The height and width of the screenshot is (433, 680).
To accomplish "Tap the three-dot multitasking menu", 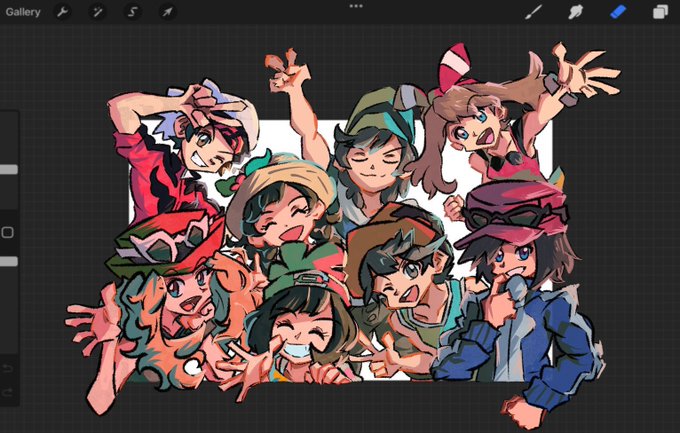I will point(356,6).
